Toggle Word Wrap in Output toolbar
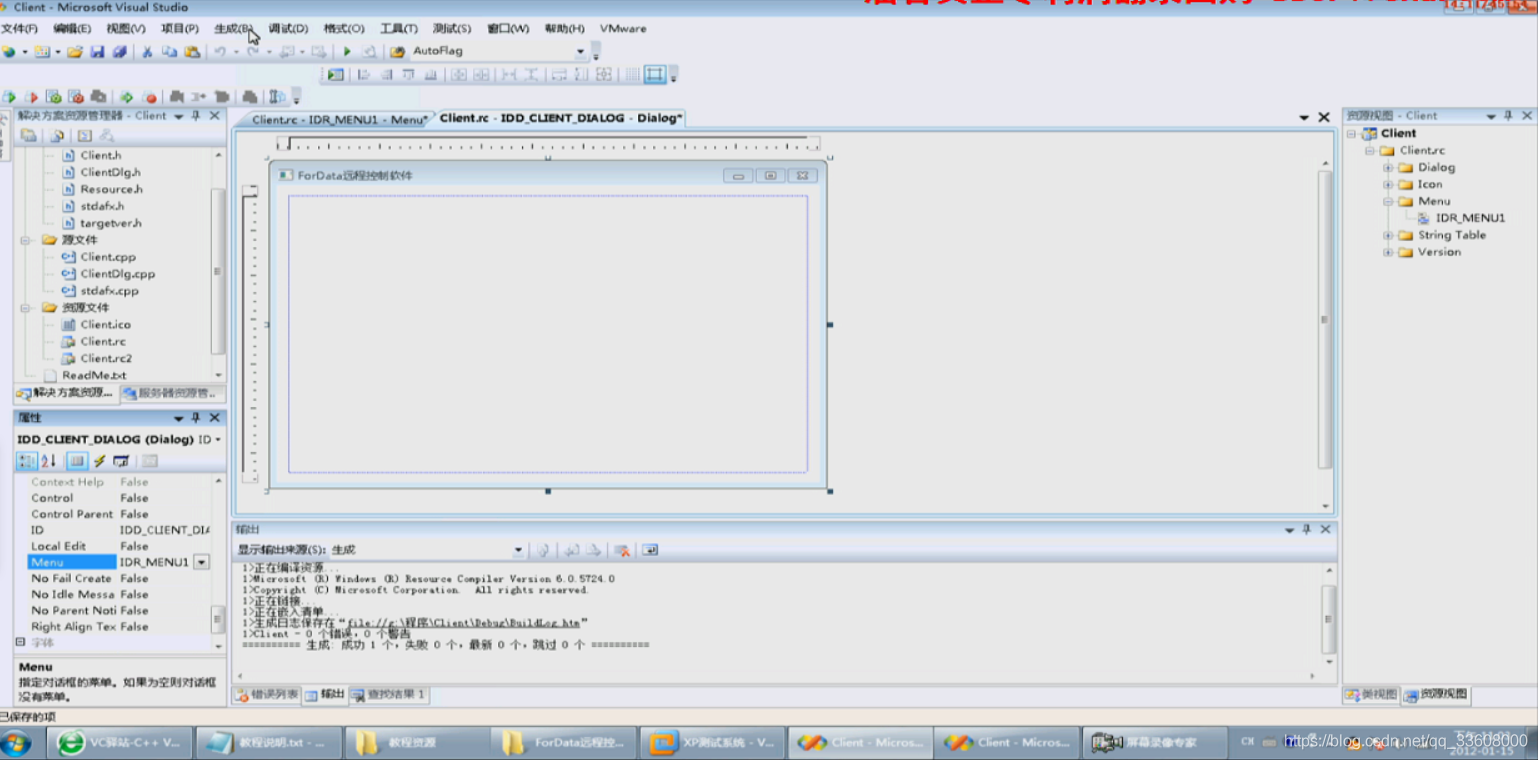 650,550
